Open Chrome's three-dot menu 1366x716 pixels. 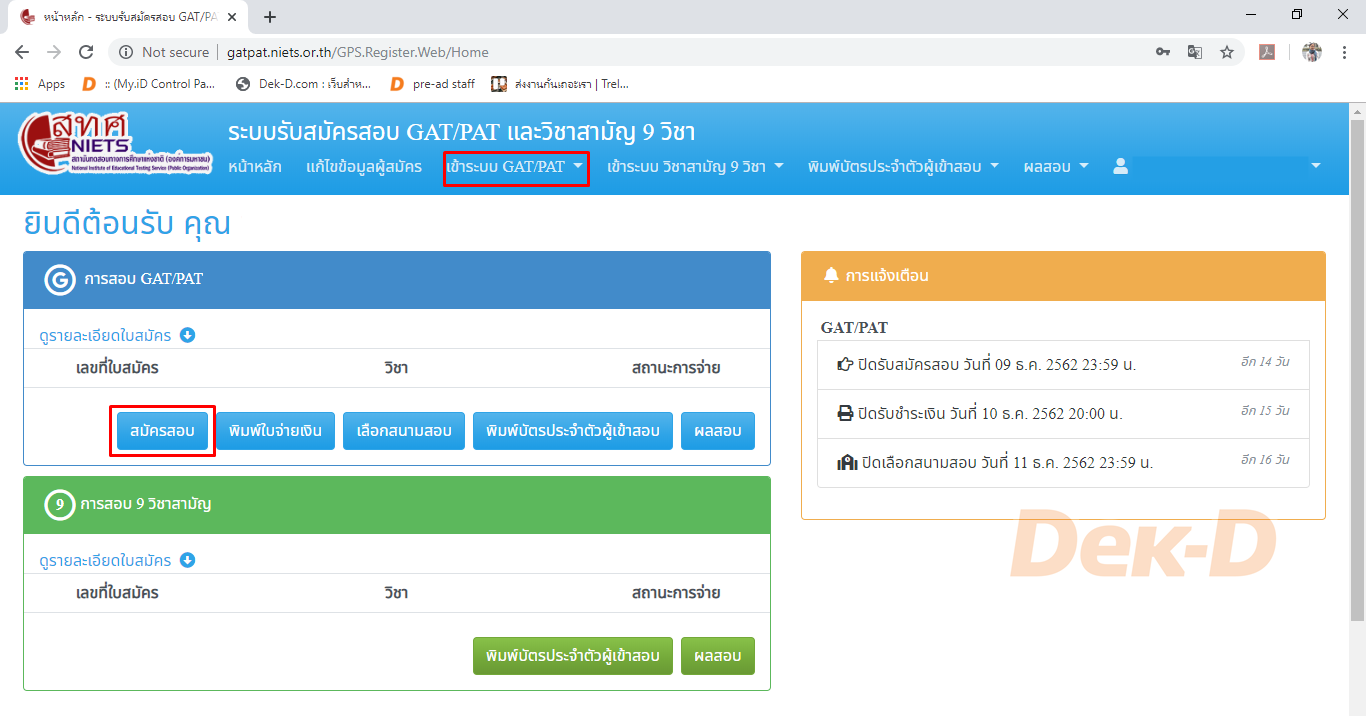[x=1343, y=52]
